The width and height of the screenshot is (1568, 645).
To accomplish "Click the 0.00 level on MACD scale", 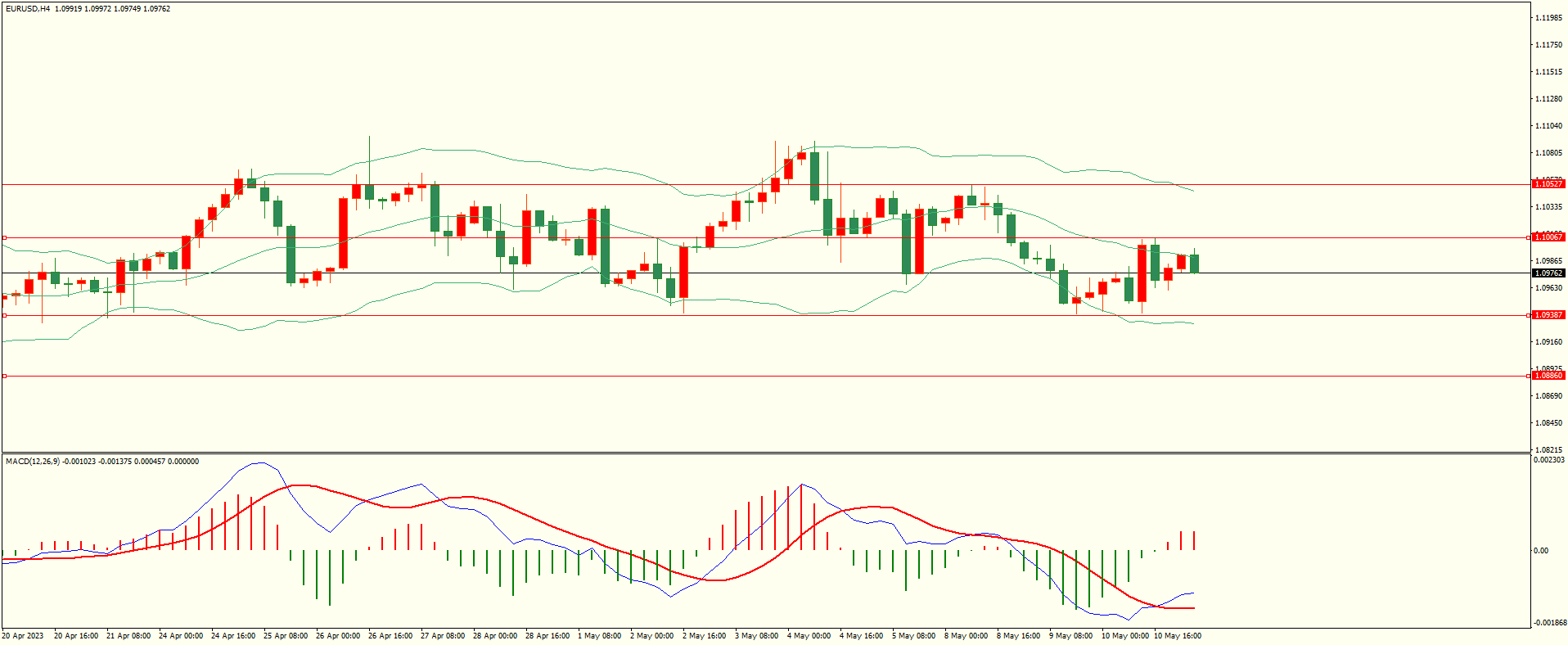I will [1540, 551].
